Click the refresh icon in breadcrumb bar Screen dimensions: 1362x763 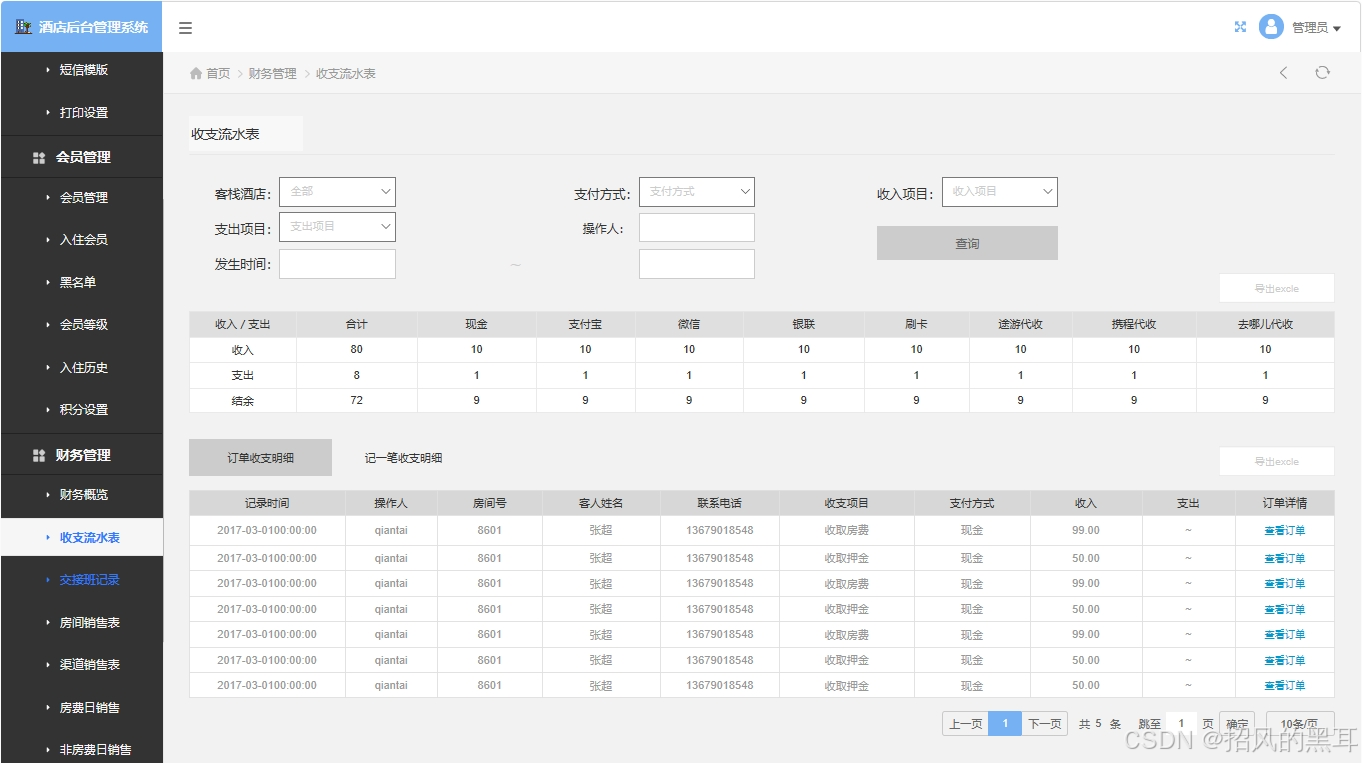[x=1322, y=73]
